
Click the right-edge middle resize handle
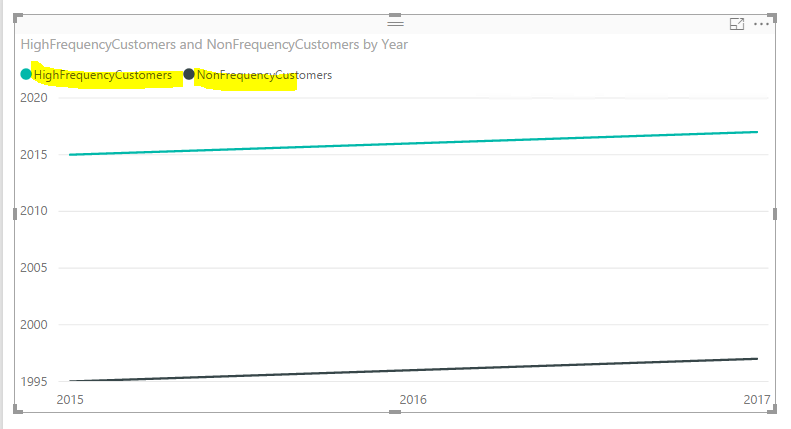775,214
